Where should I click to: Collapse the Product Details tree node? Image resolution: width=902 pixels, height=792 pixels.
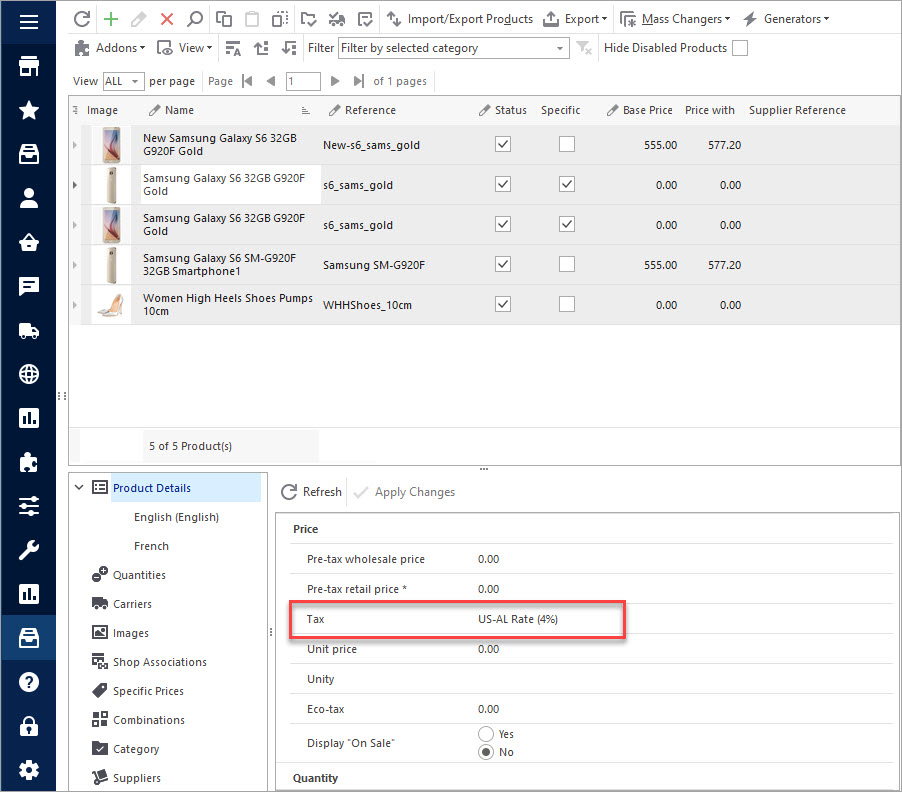[x=79, y=487]
